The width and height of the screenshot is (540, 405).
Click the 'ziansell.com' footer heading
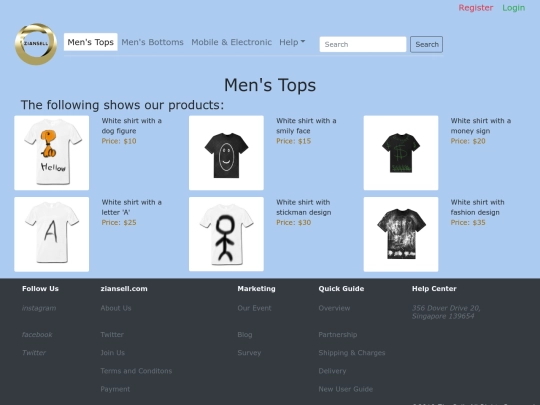[124, 289]
